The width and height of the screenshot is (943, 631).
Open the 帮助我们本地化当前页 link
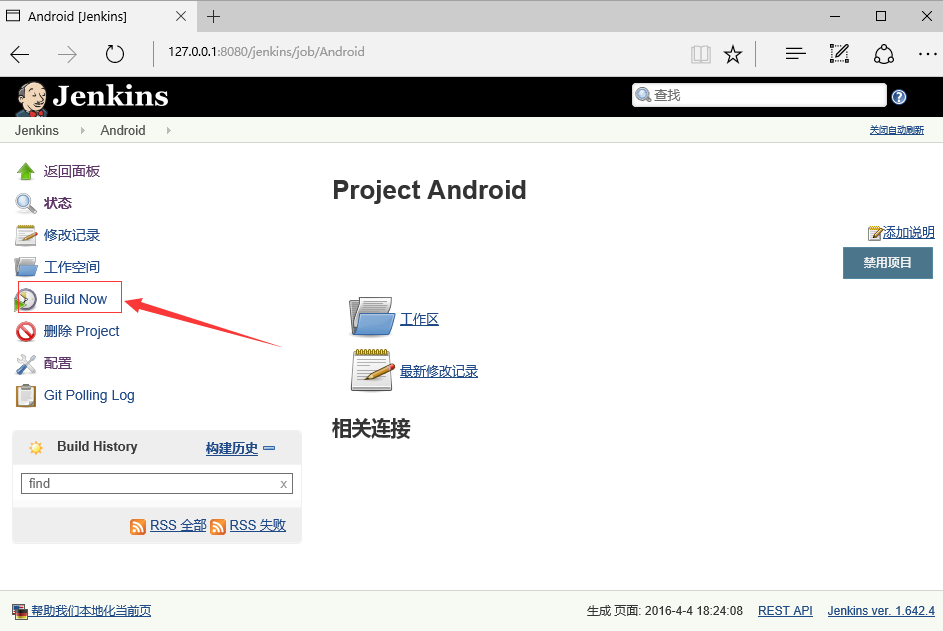click(91, 611)
